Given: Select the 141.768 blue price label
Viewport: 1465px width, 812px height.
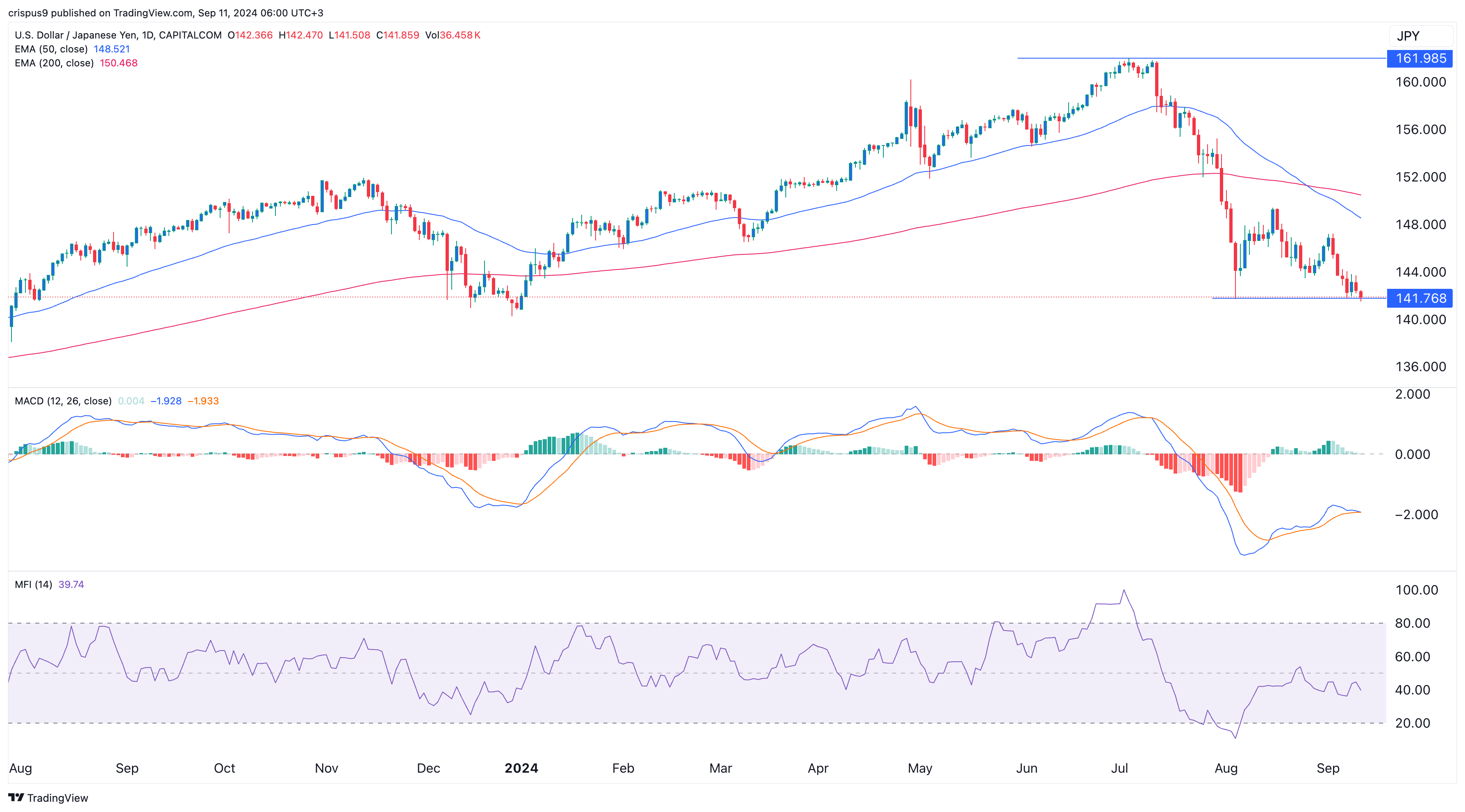Looking at the screenshot, I should click(1420, 298).
